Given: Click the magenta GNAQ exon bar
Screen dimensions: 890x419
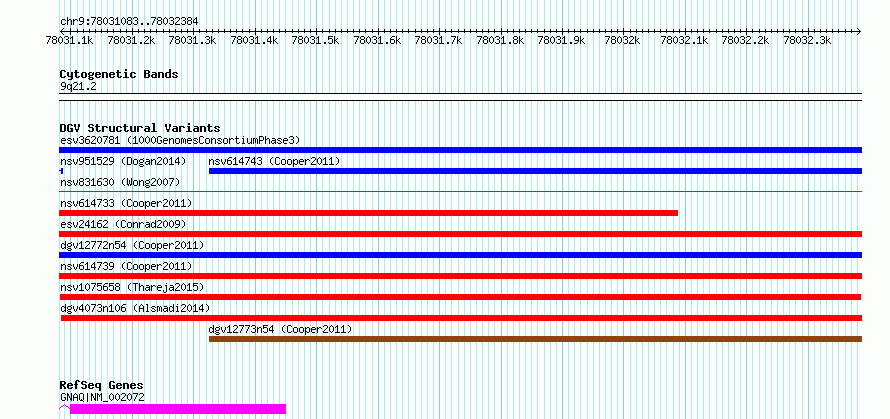Looking at the screenshot, I should (178, 409).
